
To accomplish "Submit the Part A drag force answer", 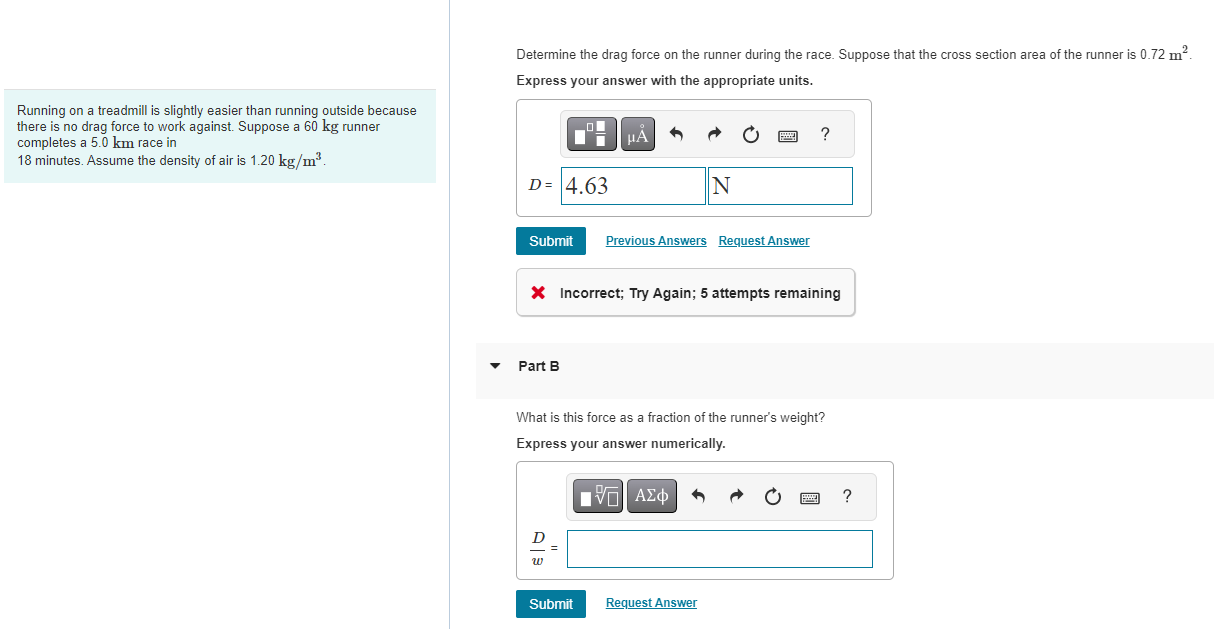I will (550, 240).
